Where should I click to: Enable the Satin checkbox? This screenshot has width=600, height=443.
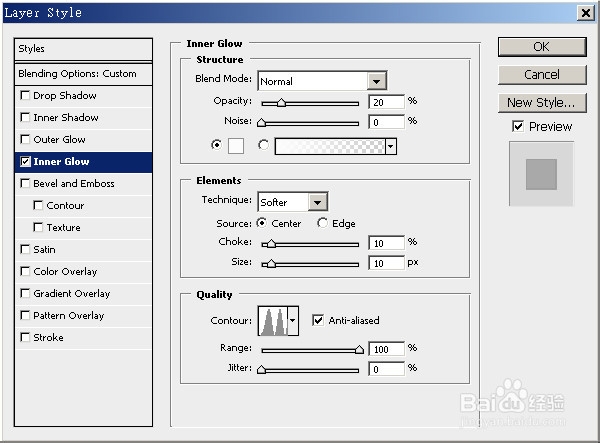25,249
